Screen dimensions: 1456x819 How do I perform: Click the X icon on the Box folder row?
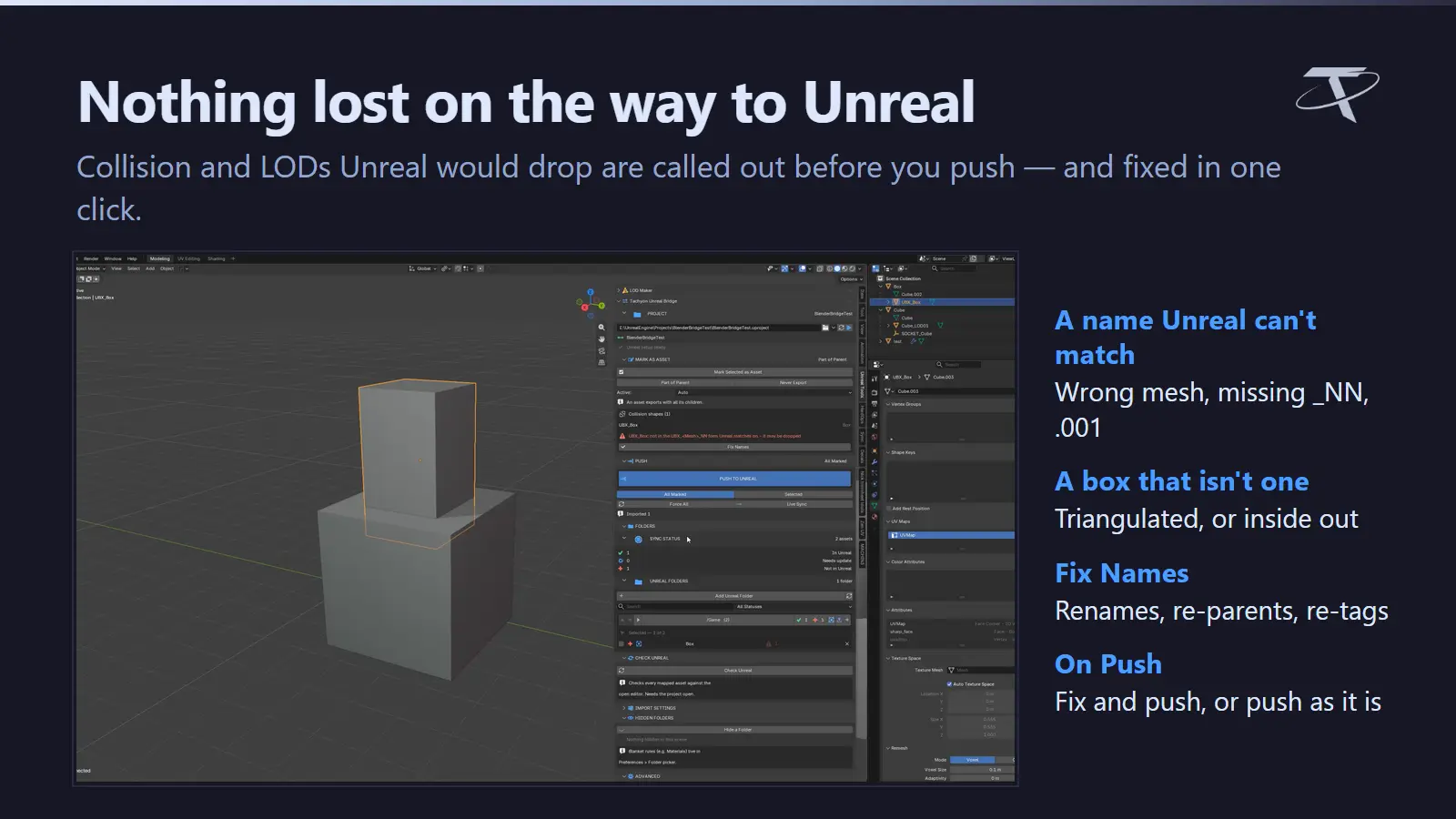(847, 644)
